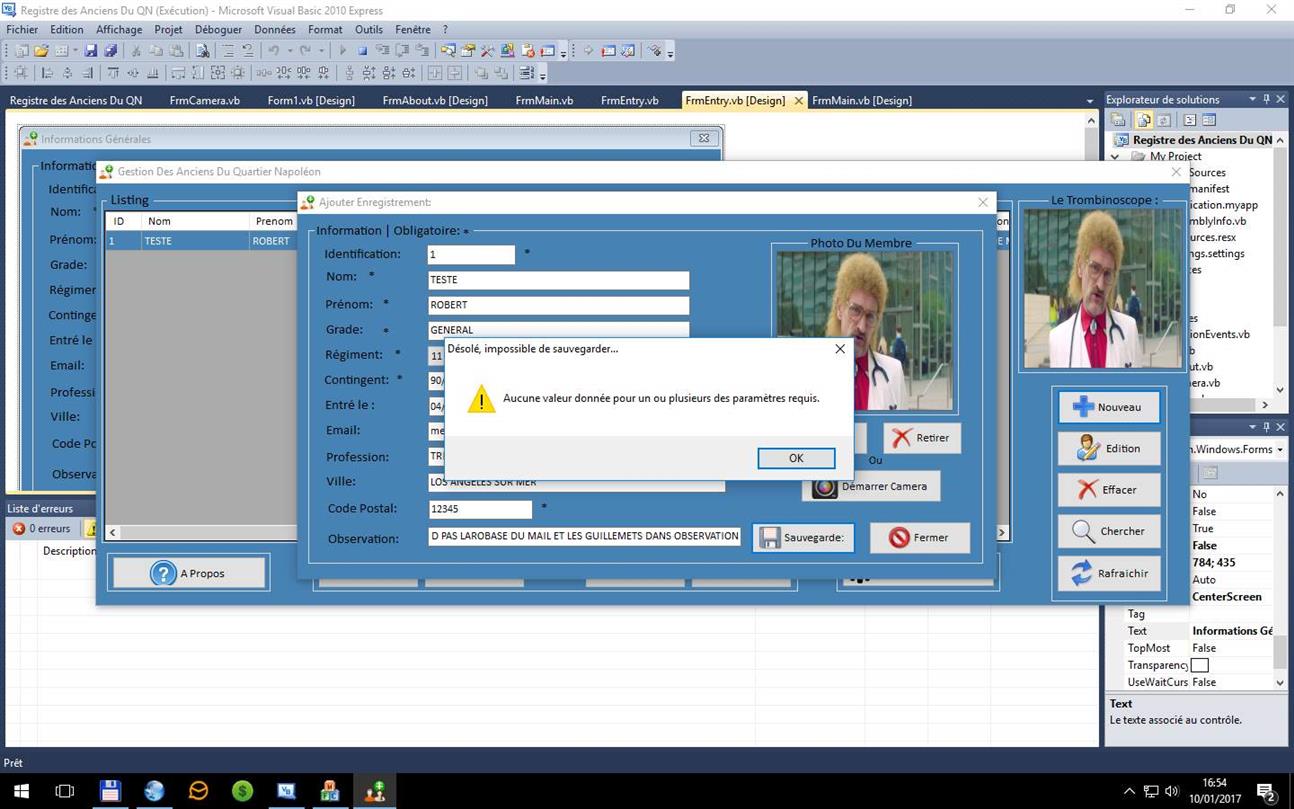
Task: Open the Affichage menu
Action: 119,30
